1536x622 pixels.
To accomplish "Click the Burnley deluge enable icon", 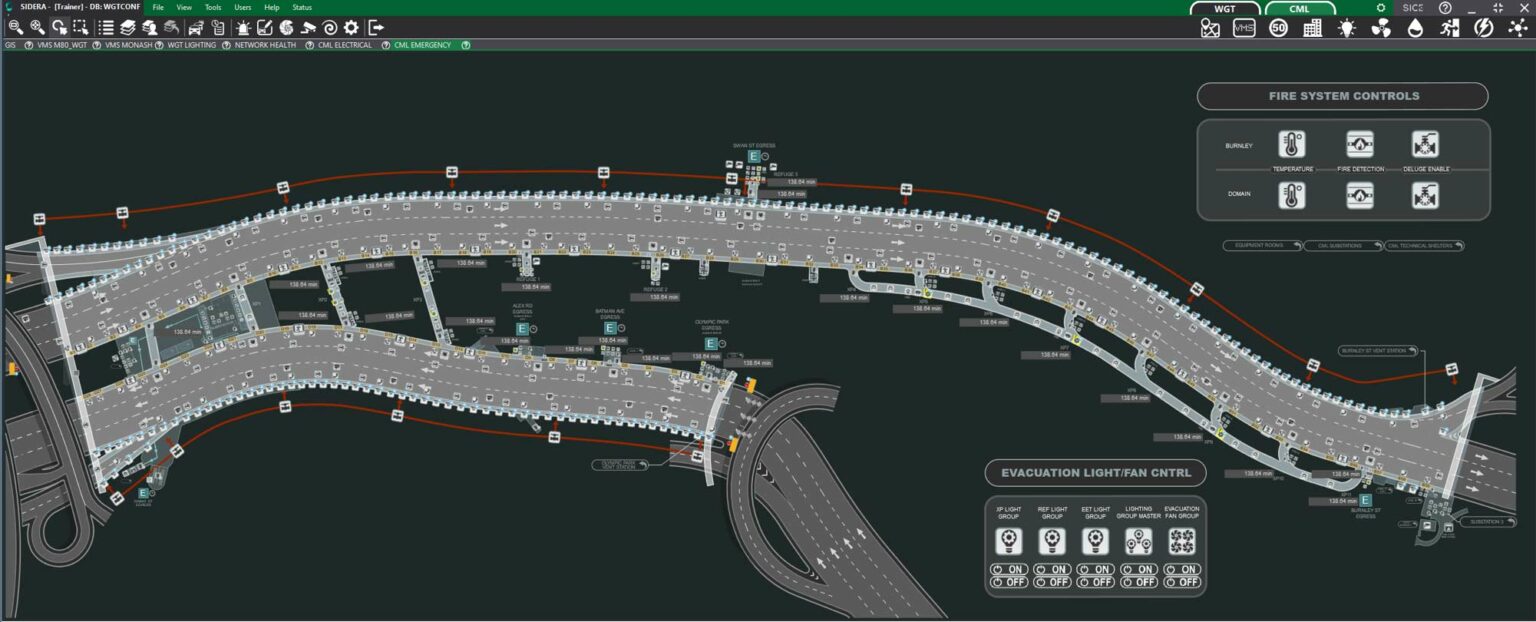I will click(1425, 145).
